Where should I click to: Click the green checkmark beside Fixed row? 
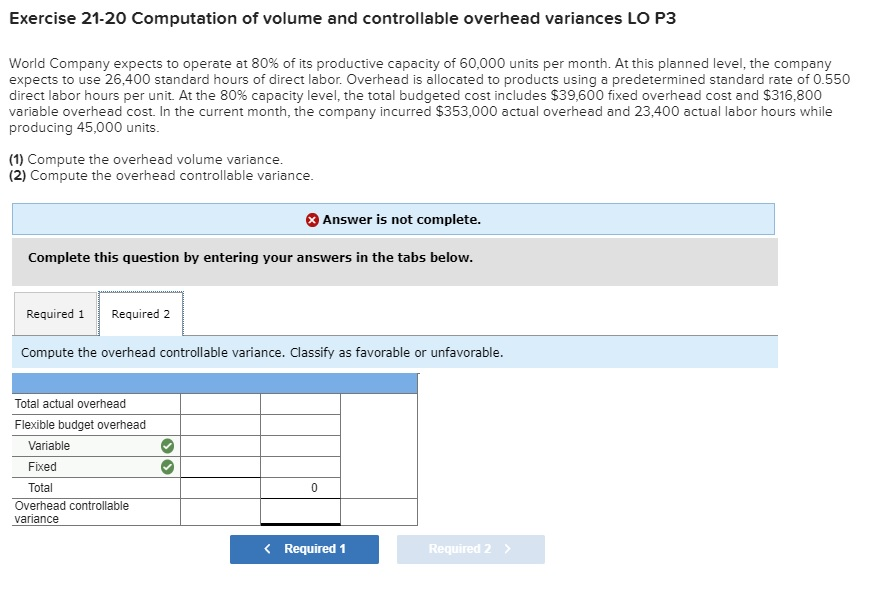[x=168, y=466]
